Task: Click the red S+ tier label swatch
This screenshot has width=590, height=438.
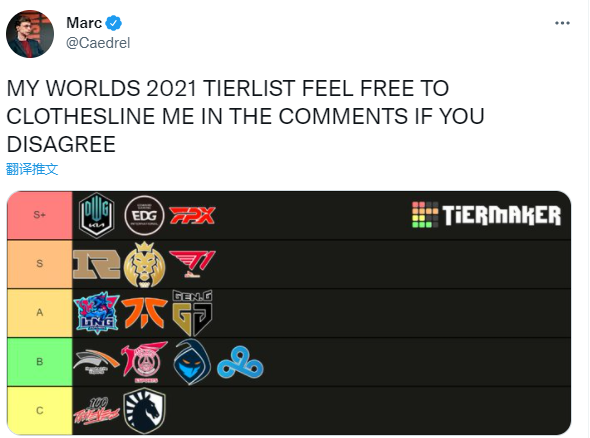Action: (x=40, y=215)
